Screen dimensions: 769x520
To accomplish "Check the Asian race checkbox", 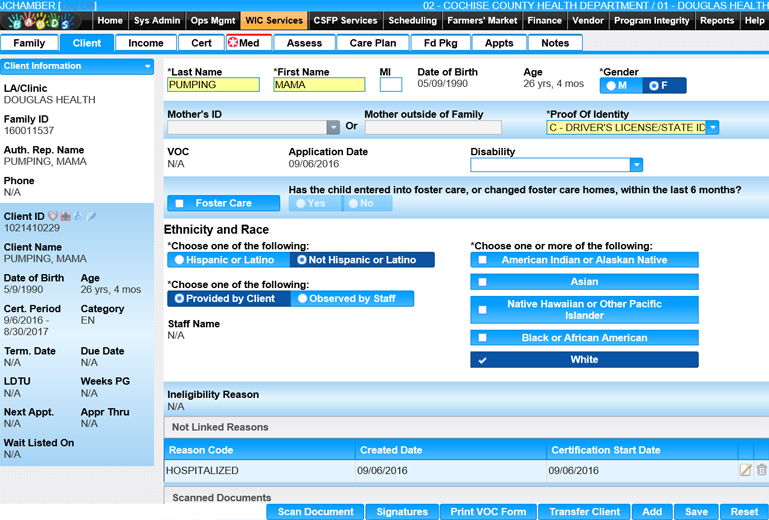I will [584, 282].
